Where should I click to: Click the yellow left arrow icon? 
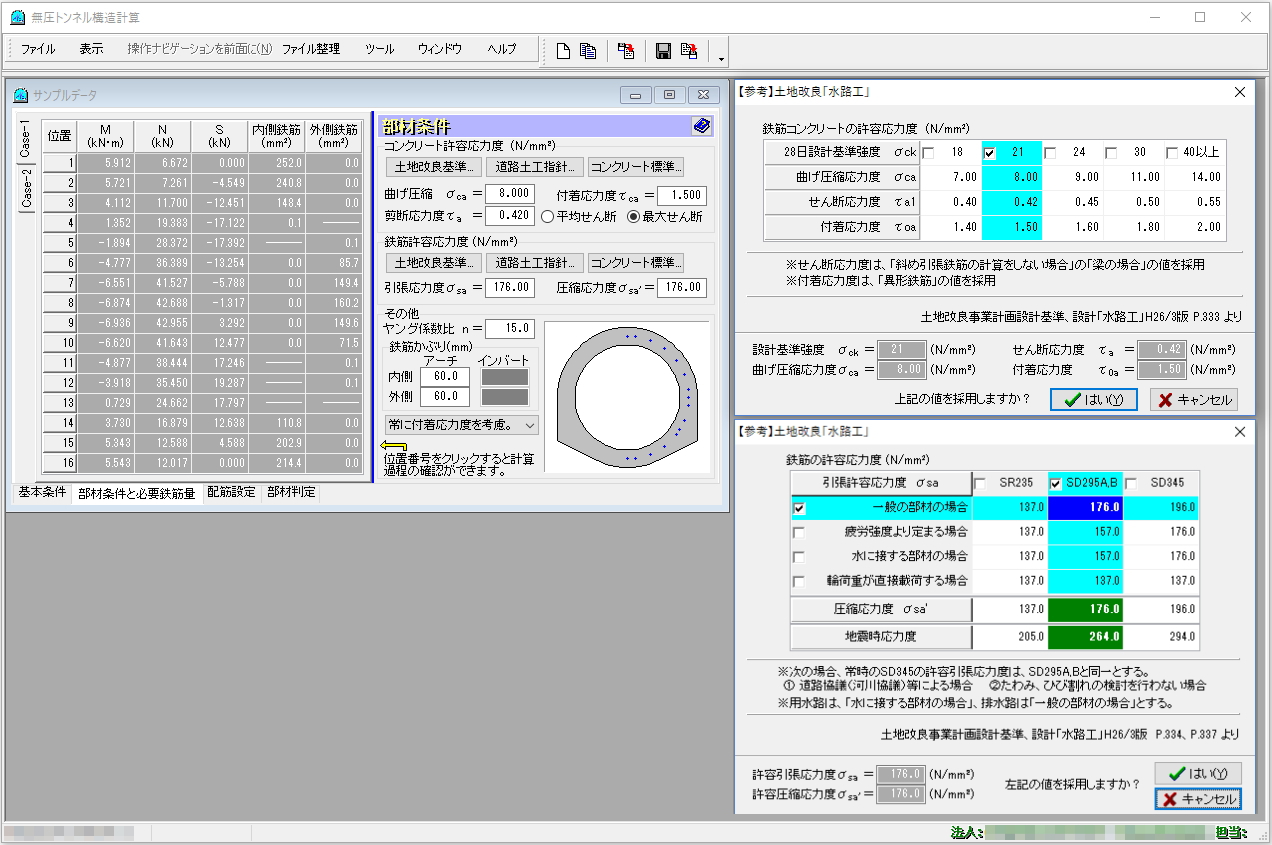(393, 446)
